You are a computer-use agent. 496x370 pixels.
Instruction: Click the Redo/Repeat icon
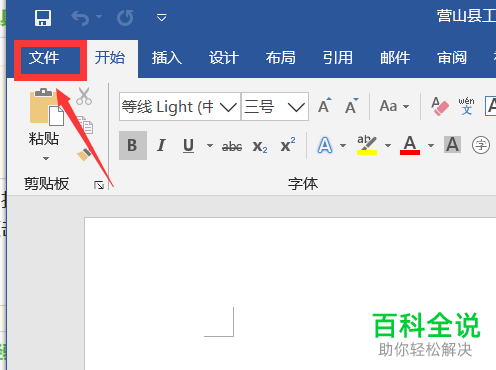(125, 18)
